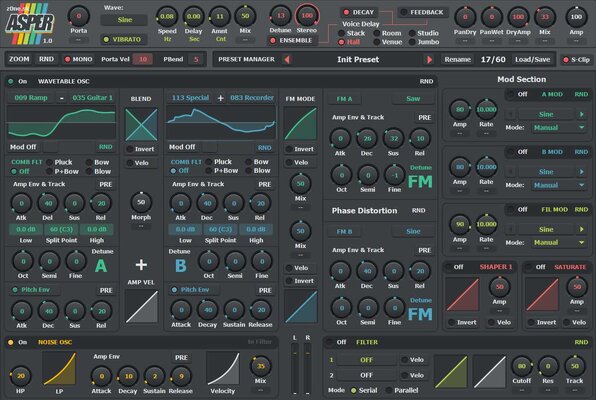This screenshot has height=400, width=596.
Task: Click the noise Velocity curve display
Action: (223, 368)
